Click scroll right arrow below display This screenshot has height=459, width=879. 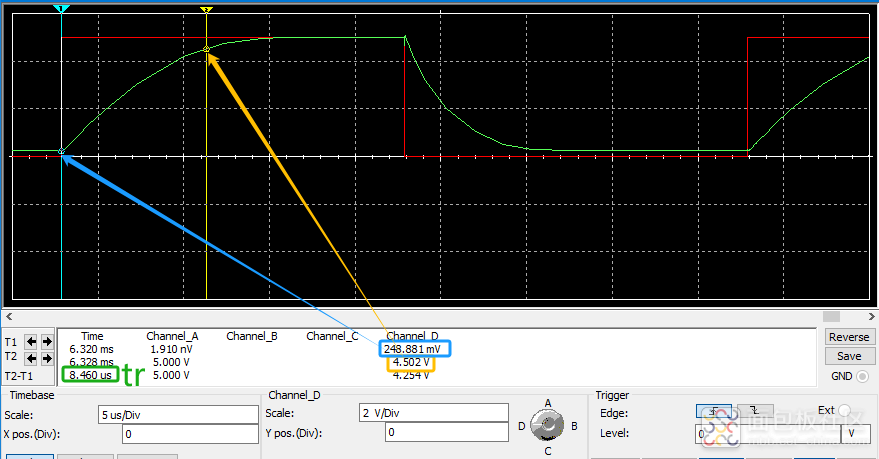[x=871, y=317]
